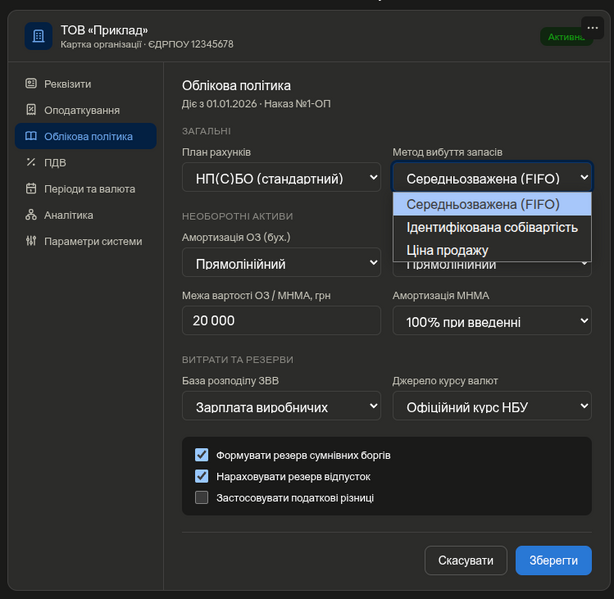Open Амортизація ОЗ (бух.) dropdown
Screen dimensions: 614x599
click(x=282, y=262)
